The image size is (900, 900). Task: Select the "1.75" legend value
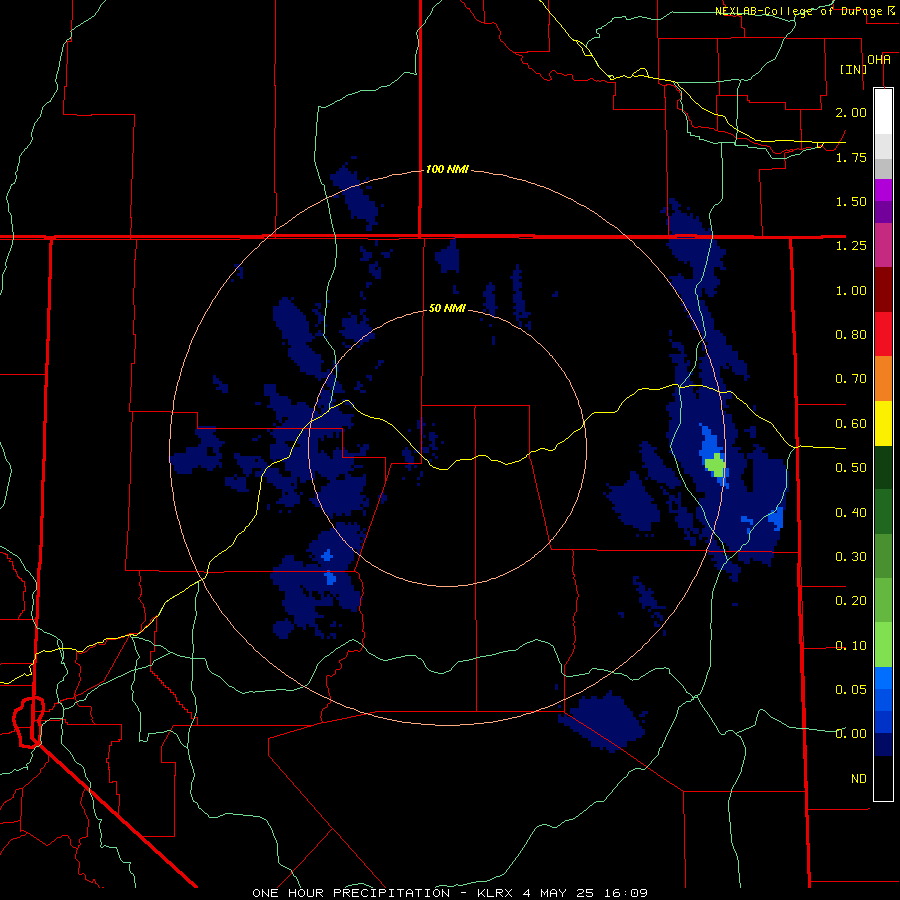tap(851, 157)
